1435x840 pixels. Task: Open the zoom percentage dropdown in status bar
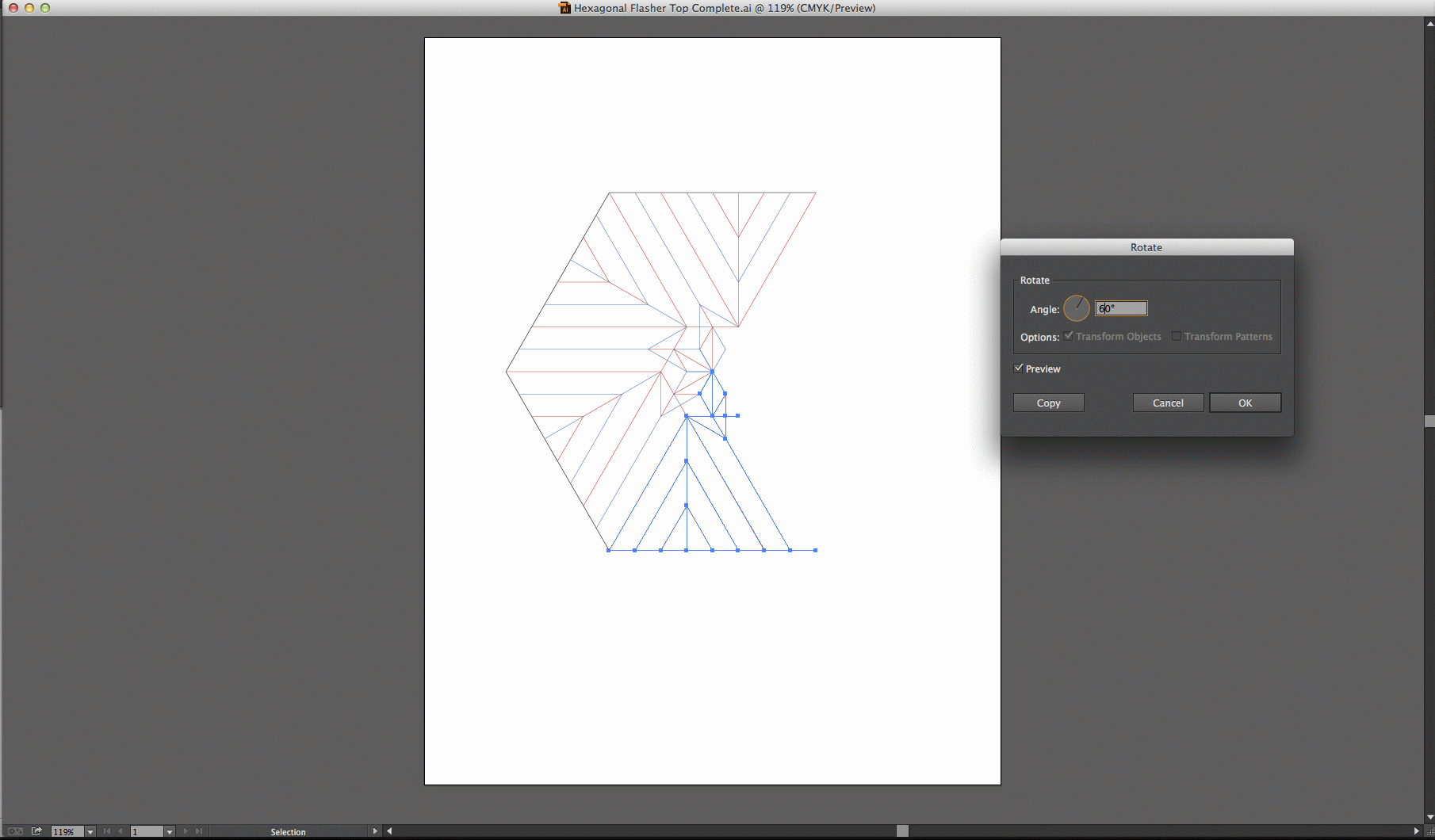click(x=90, y=831)
